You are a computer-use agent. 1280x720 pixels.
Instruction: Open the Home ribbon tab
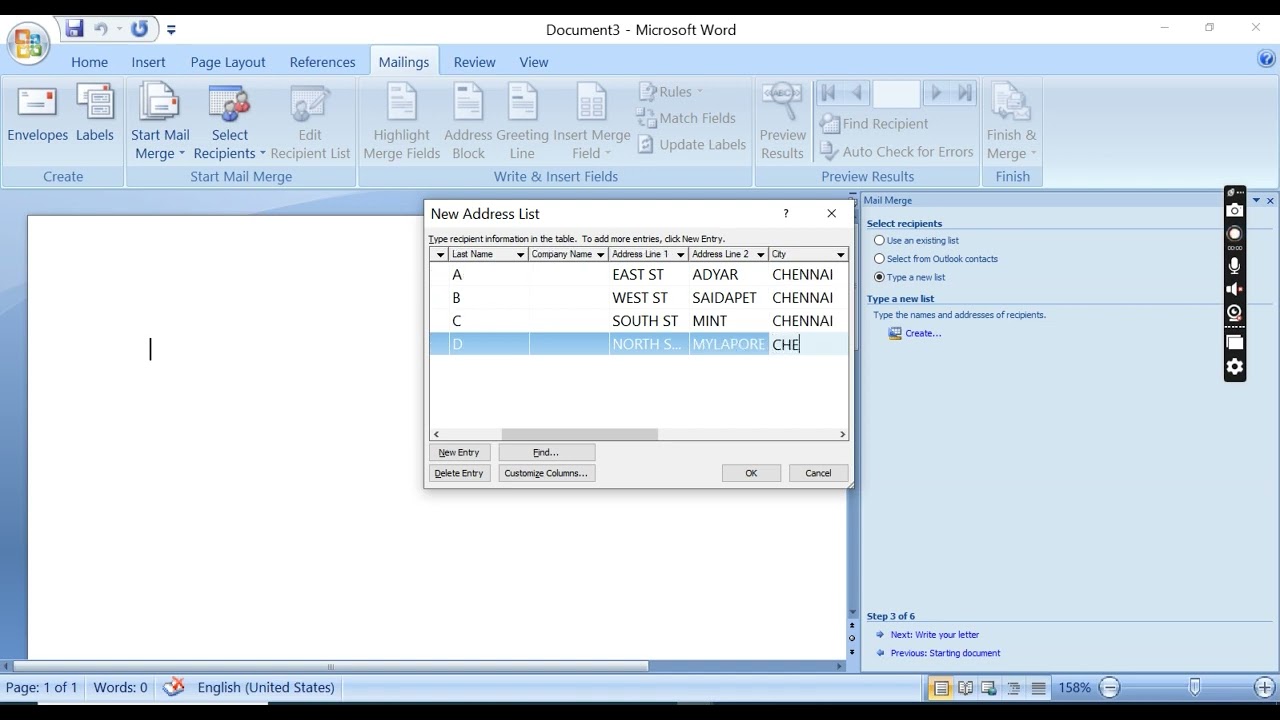89,62
